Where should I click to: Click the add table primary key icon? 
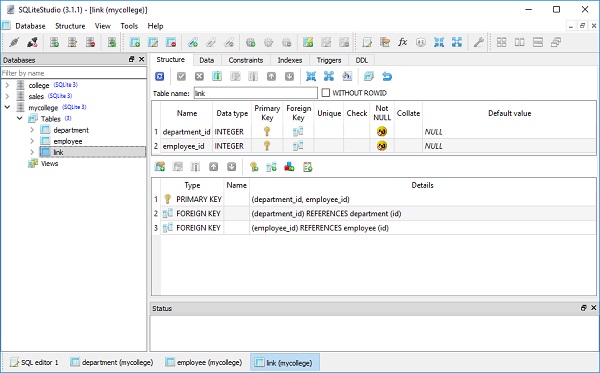coord(254,167)
